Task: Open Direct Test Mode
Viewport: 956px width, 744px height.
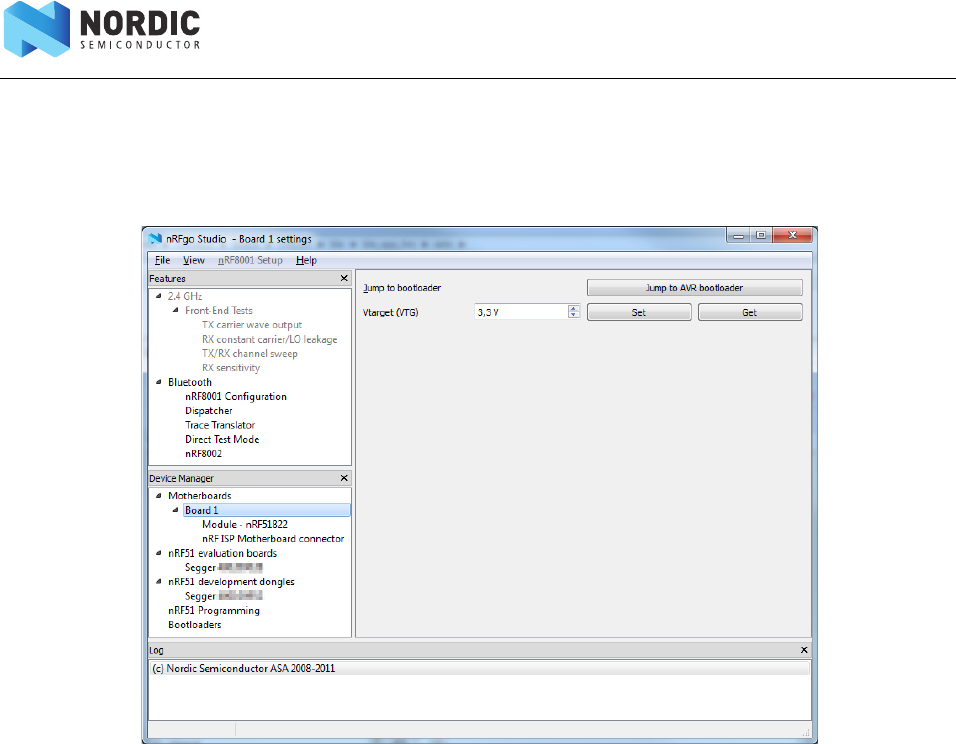Action: click(222, 440)
